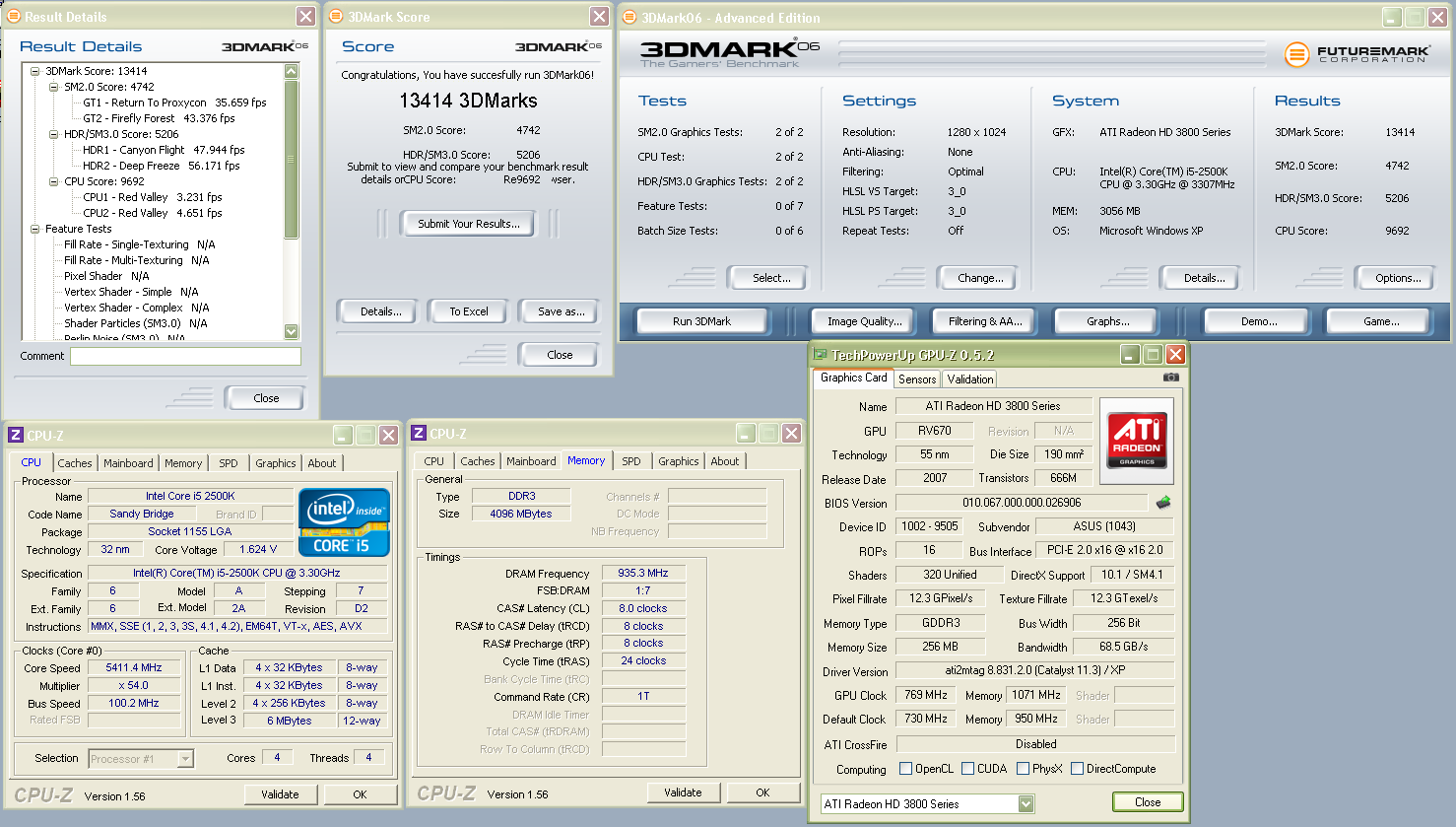
Task: Toggle the DirectCompute checkbox
Action: [1078, 769]
